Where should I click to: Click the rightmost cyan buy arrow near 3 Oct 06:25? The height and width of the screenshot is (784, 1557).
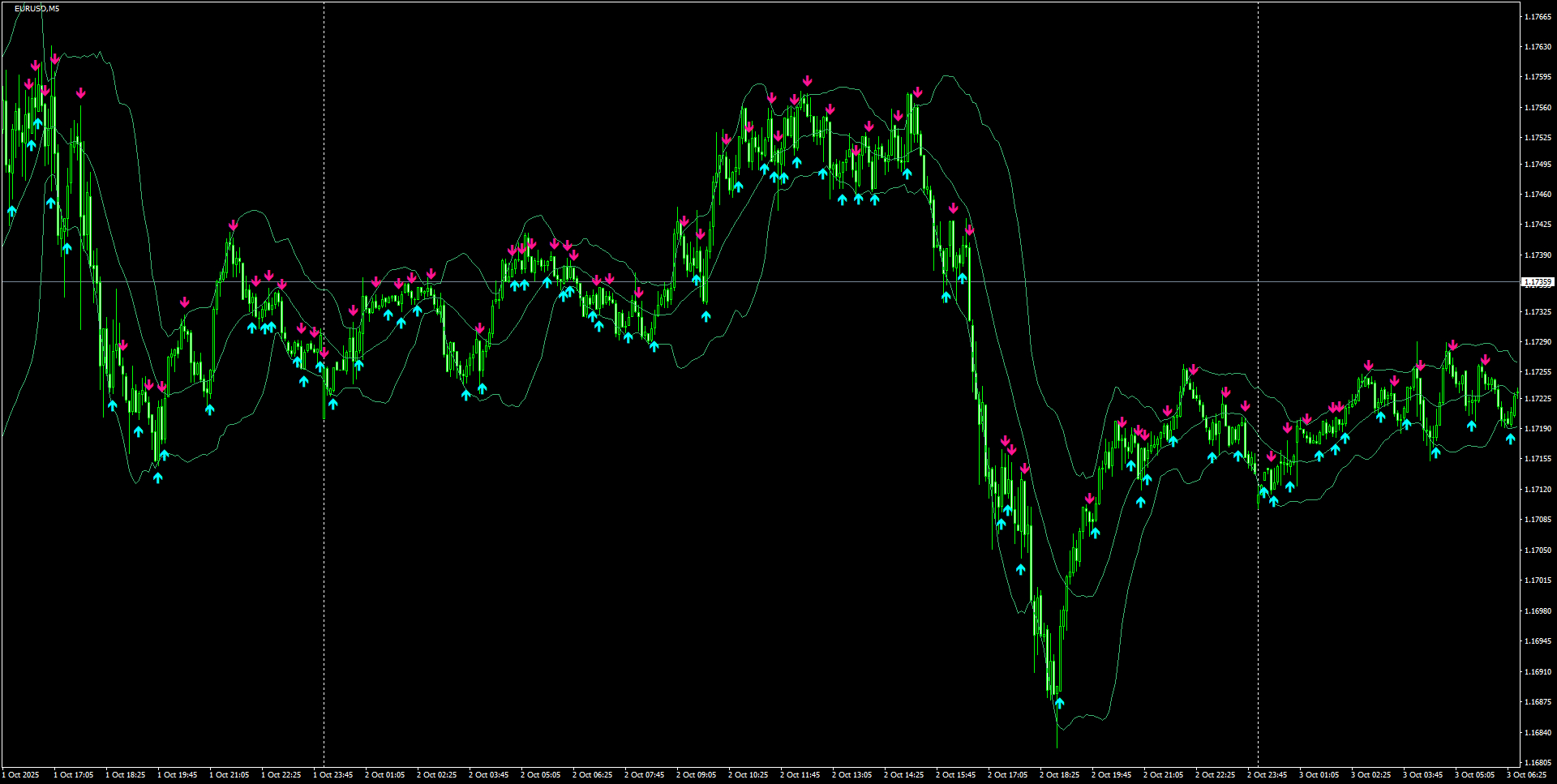(x=1510, y=438)
